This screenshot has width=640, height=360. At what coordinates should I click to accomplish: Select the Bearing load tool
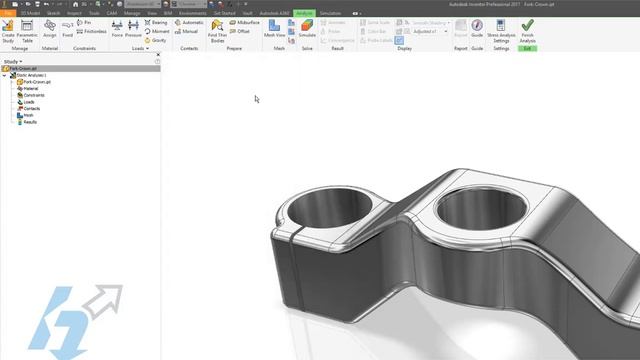tap(156, 22)
